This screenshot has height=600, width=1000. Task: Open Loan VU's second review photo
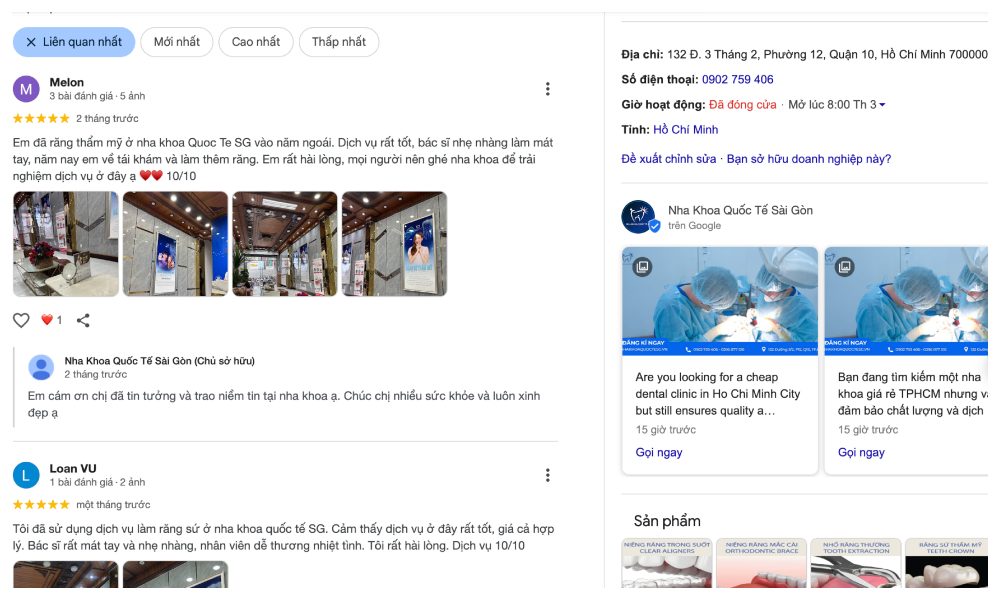click(x=175, y=574)
